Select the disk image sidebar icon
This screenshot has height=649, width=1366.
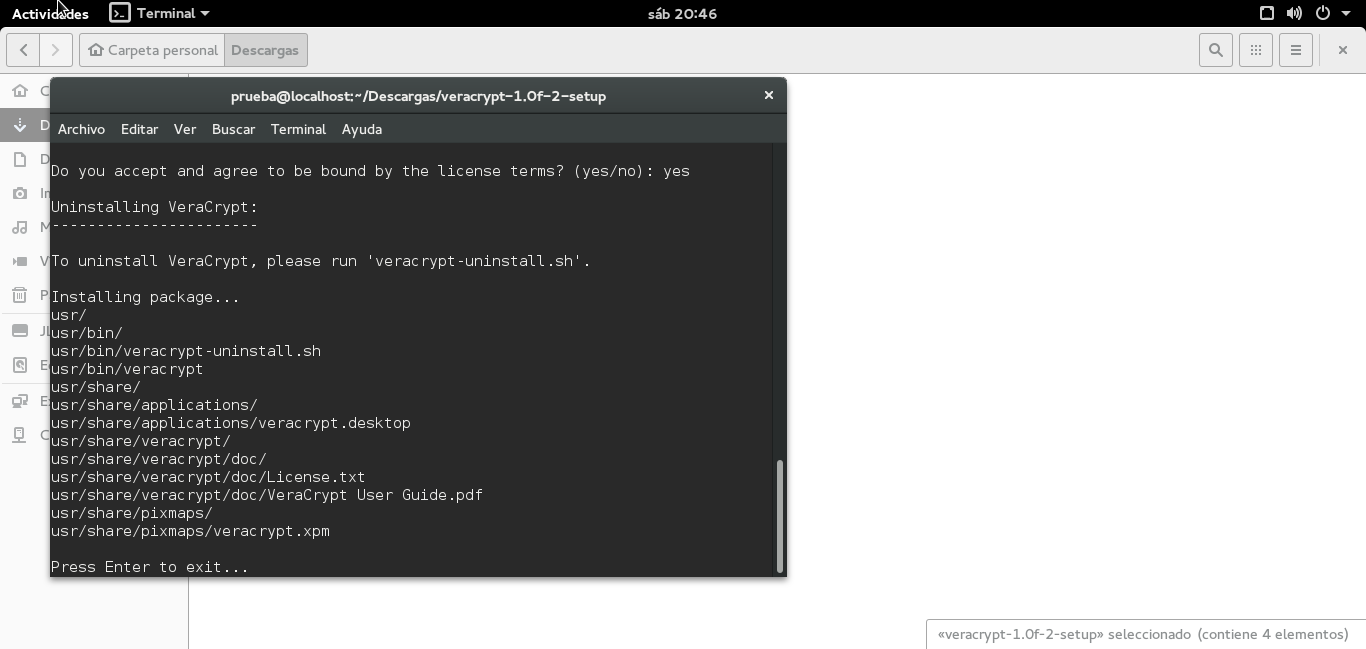click(19, 365)
